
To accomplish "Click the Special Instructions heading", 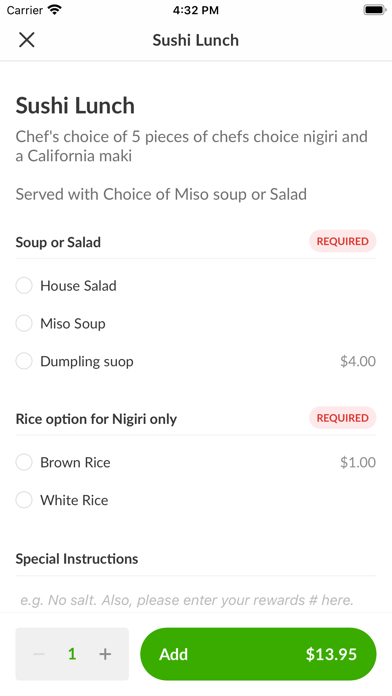I will pyautogui.click(x=77, y=558).
